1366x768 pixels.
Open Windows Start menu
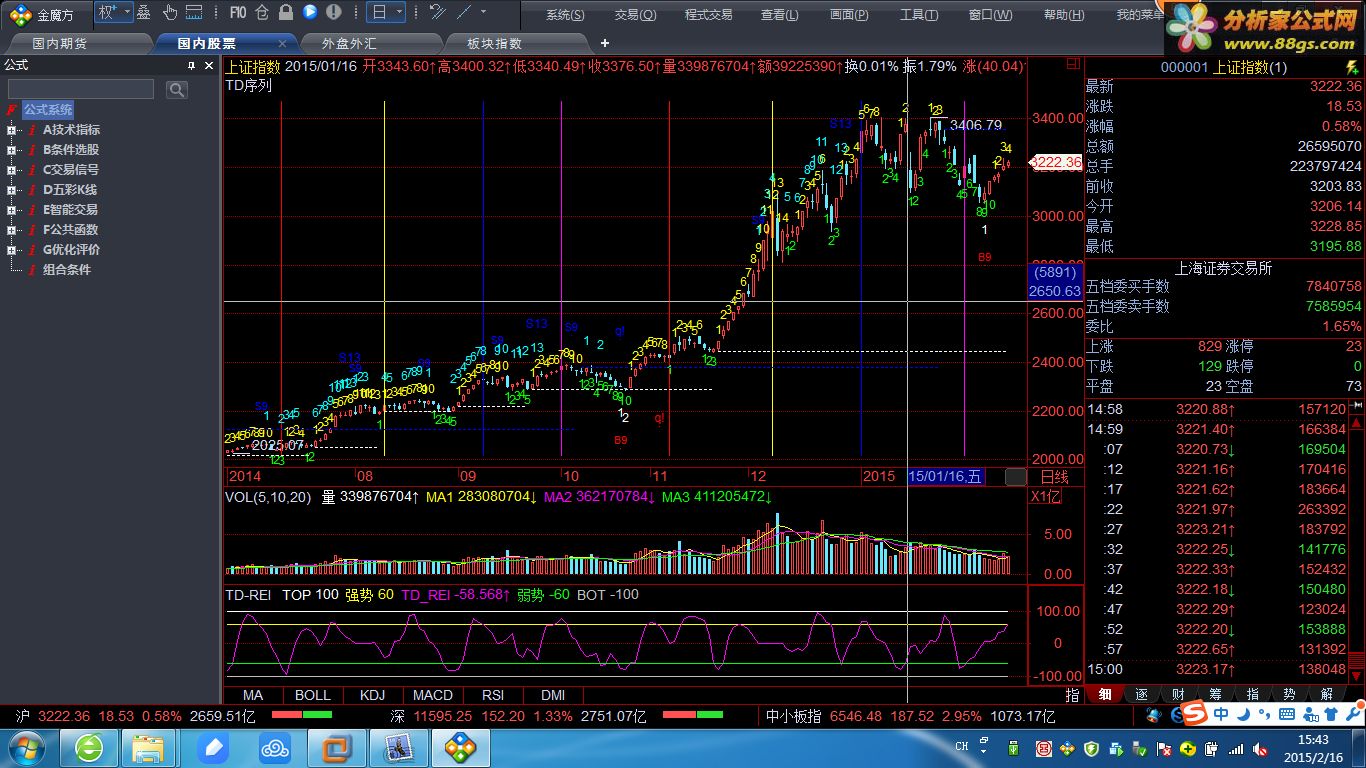(x=26, y=748)
